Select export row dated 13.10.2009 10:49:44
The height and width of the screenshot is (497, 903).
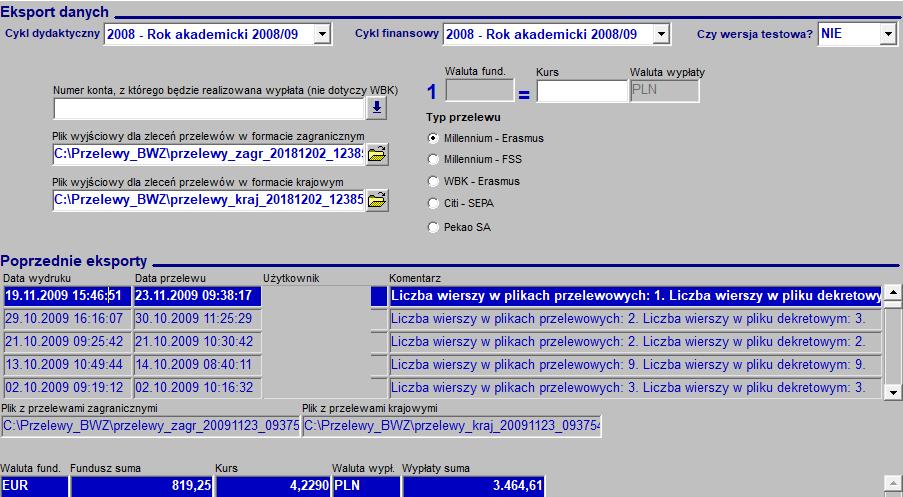click(67, 365)
